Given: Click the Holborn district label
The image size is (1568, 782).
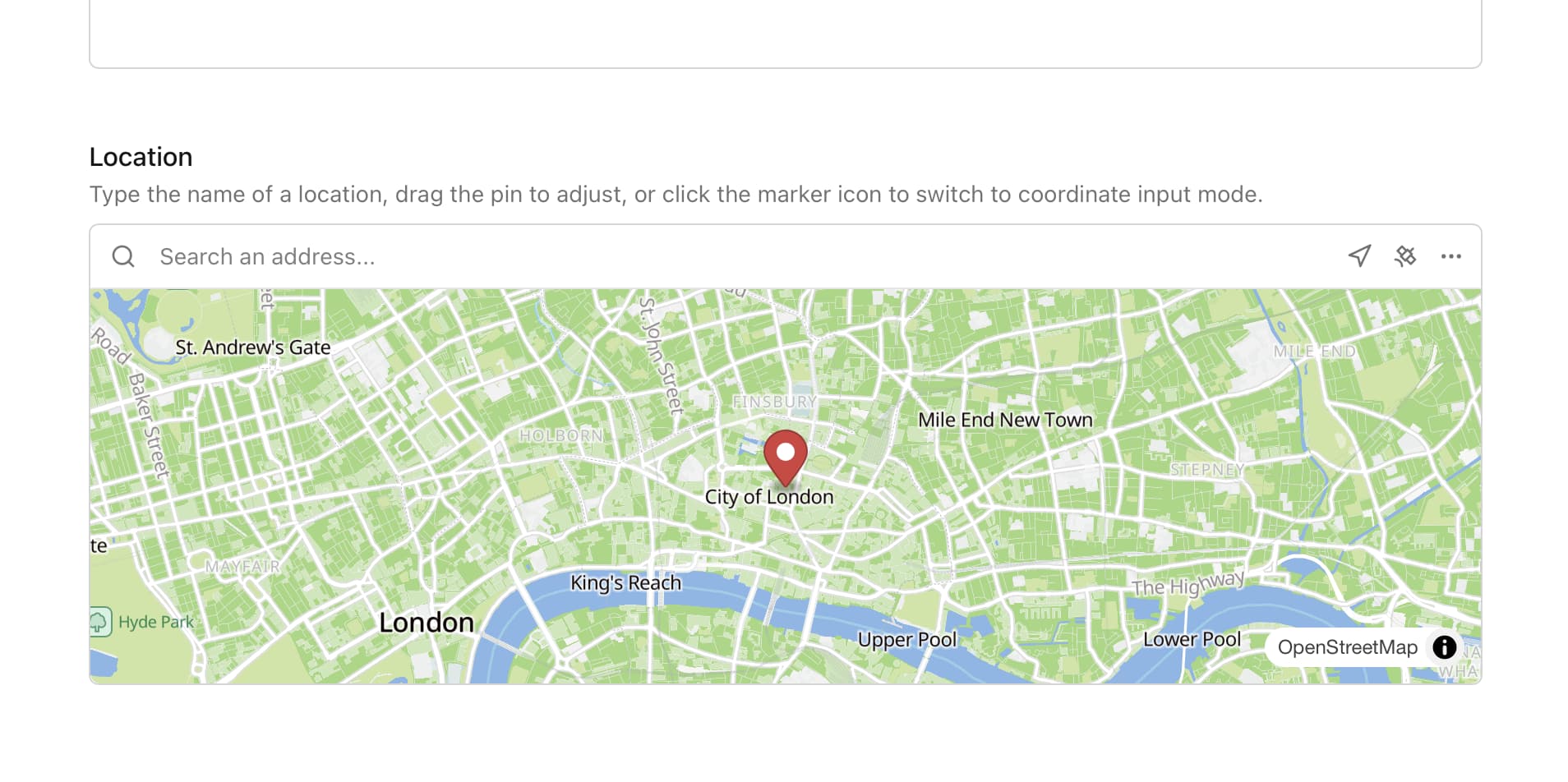Looking at the screenshot, I should (x=561, y=435).
